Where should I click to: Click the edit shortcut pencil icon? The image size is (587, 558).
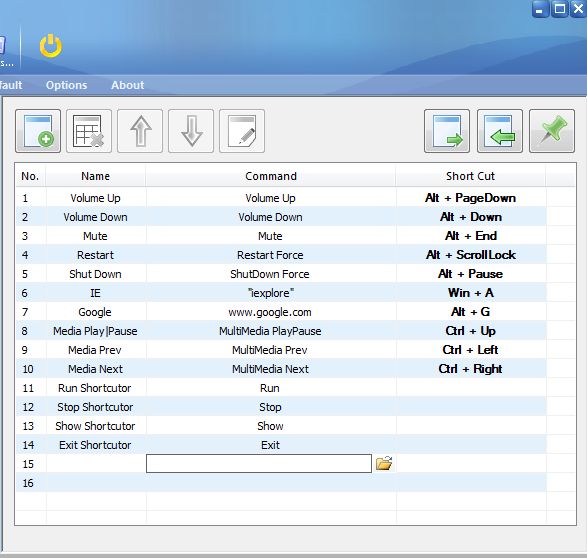tap(242, 131)
